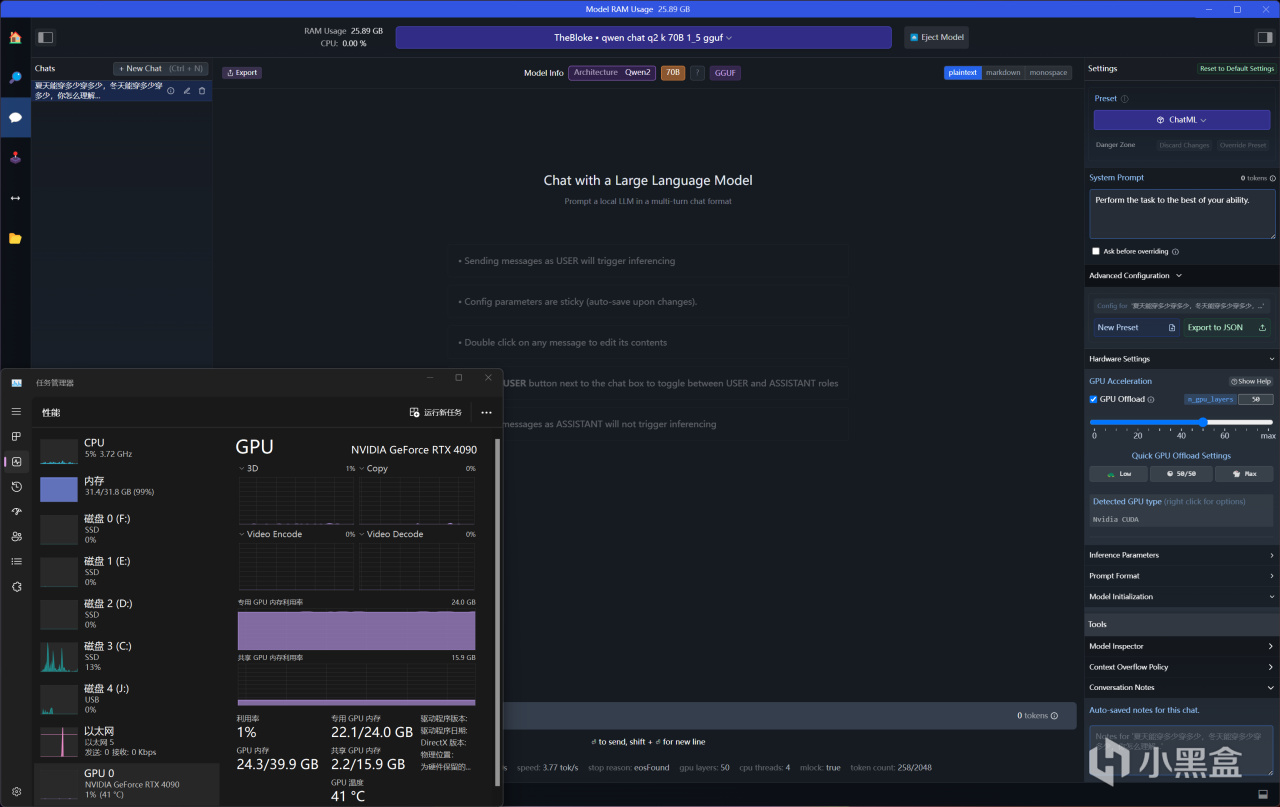Viewport: 1280px width, 807px height.
Task: Open App history in Task Manager
Action: tap(16, 486)
